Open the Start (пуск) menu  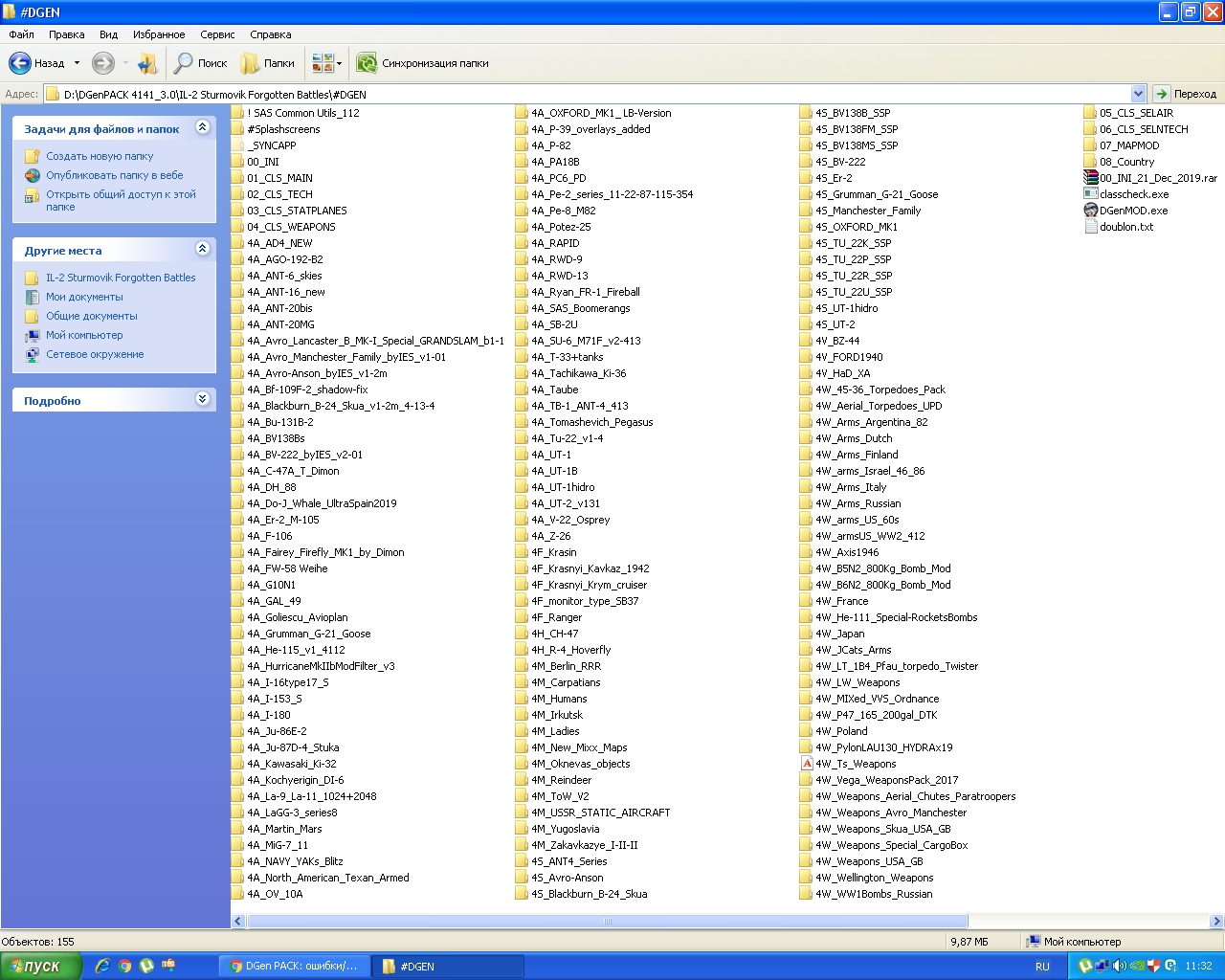[x=41, y=966]
